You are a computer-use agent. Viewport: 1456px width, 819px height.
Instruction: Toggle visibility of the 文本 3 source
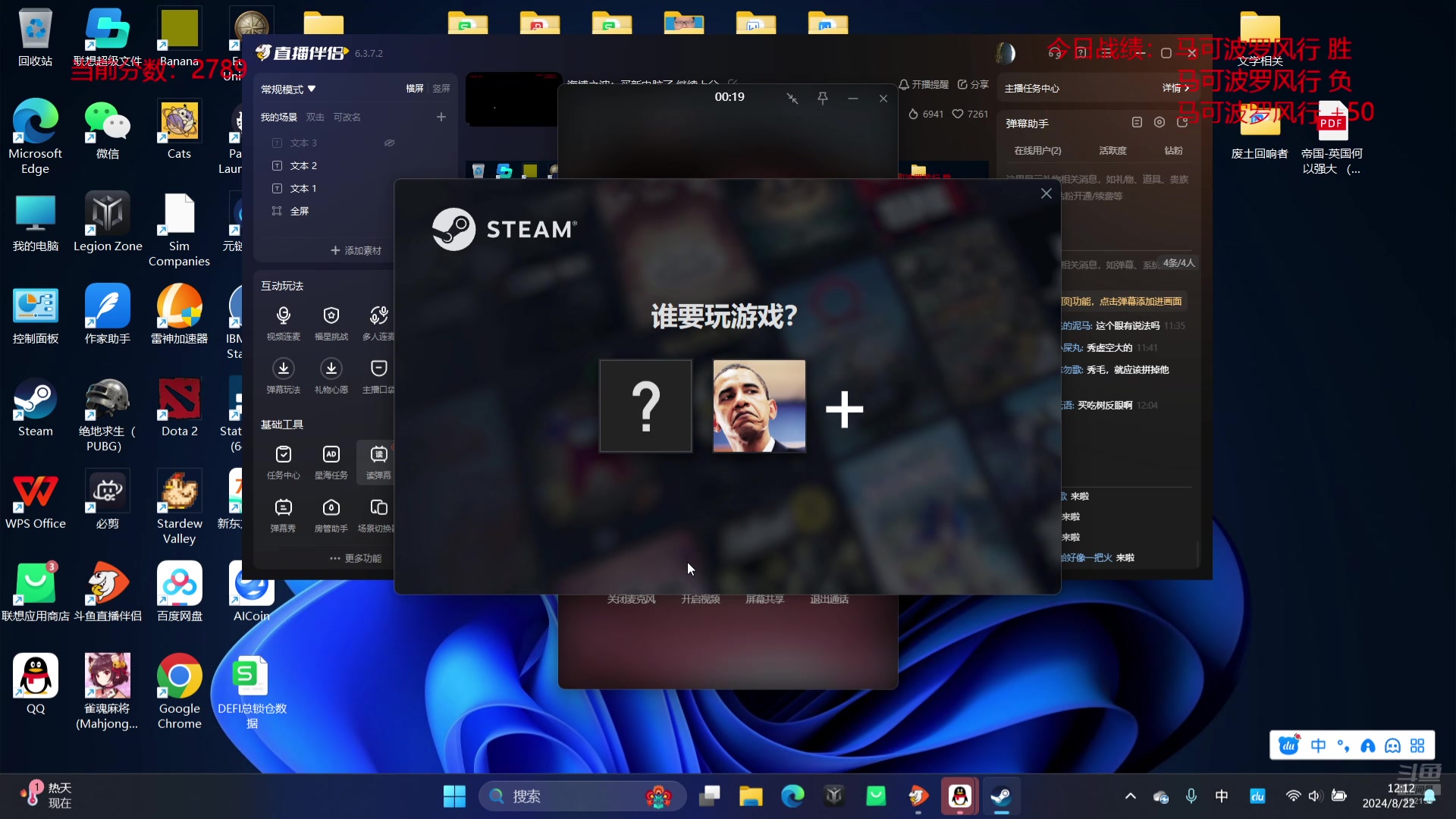pos(389,143)
